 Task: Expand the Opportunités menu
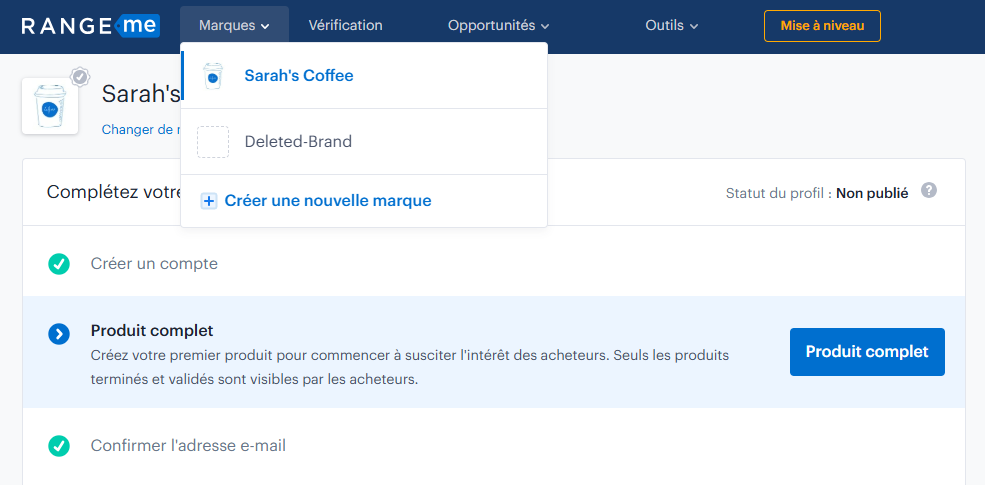498,26
